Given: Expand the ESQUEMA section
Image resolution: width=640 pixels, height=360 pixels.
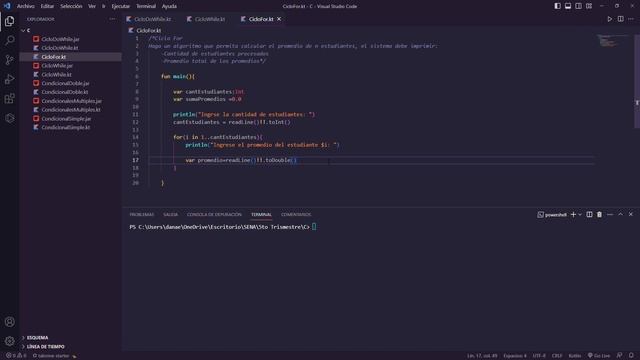Looking at the screenshot, I should [37, 338].
